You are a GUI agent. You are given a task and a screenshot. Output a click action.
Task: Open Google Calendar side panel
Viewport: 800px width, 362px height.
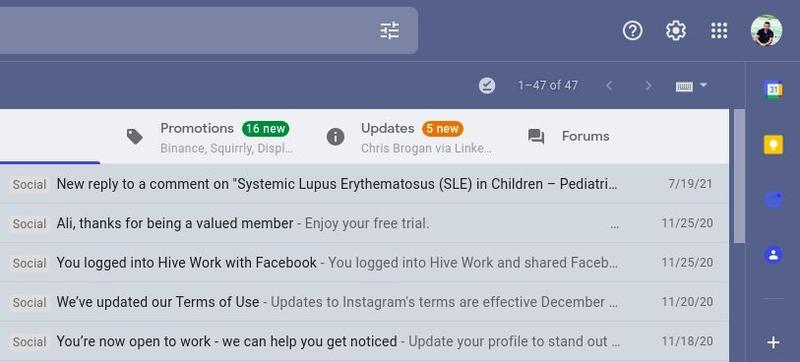pos(773,90)
